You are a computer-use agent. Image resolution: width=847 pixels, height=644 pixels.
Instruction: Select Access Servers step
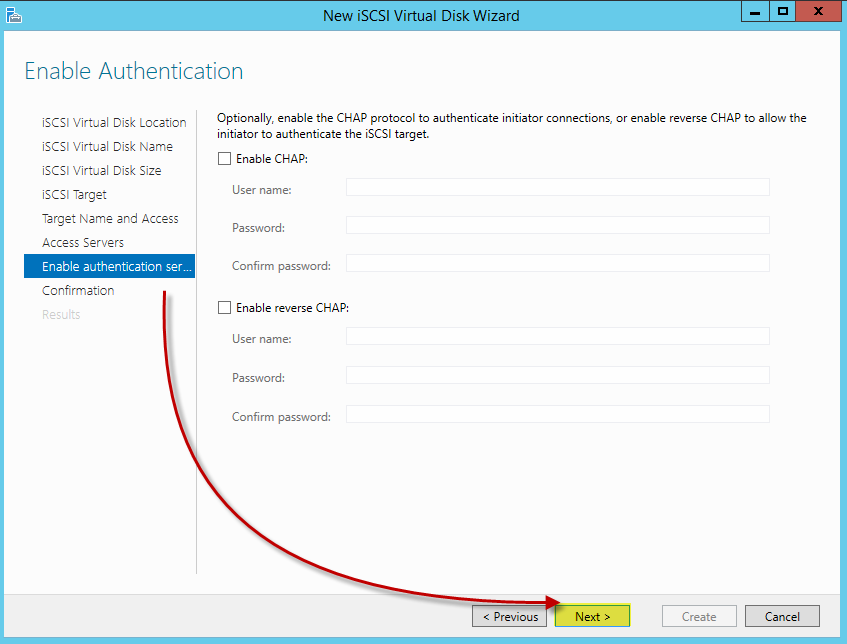click(83, 243)
